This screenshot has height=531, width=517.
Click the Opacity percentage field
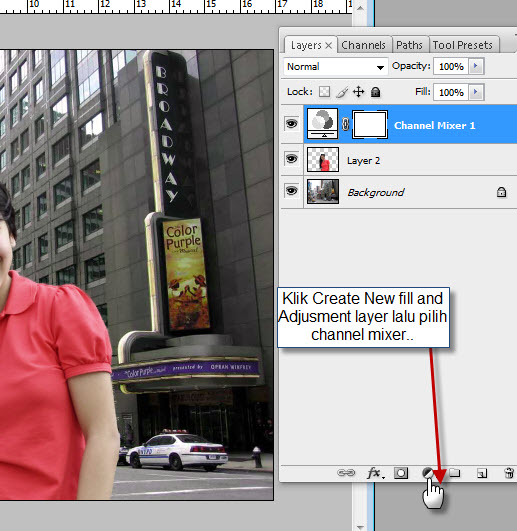coord(451,66)
